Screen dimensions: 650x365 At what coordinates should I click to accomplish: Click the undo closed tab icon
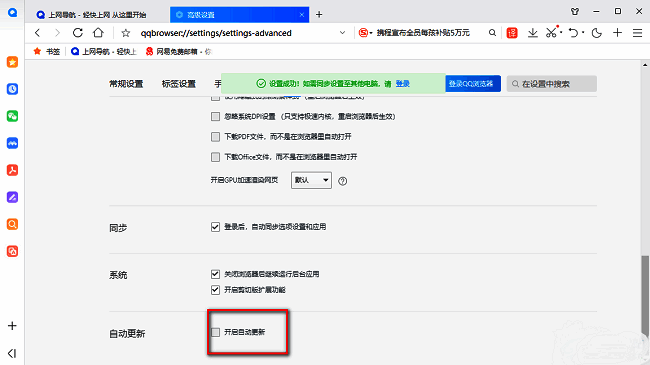573,33
